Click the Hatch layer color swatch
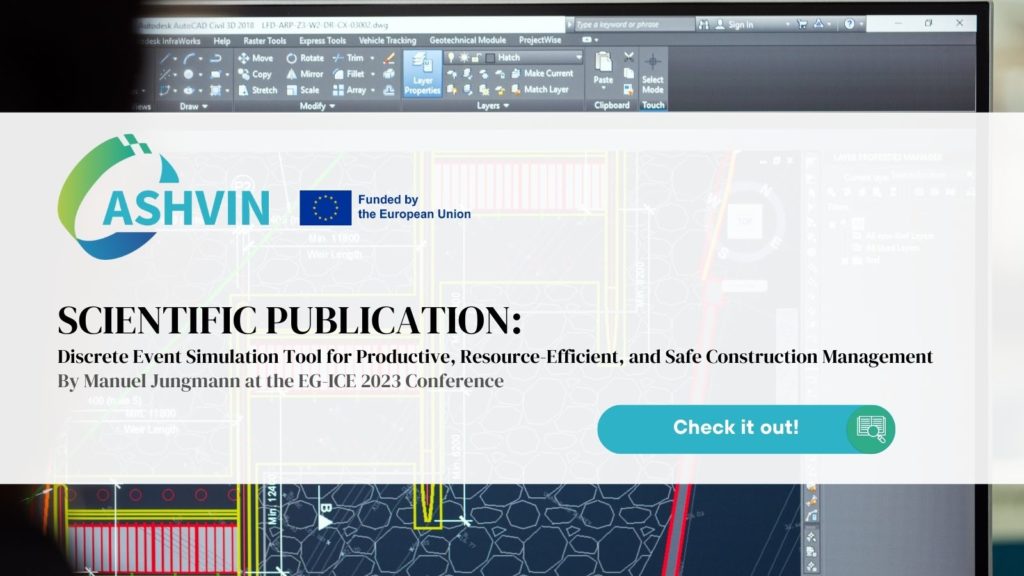Image resolution: width=1024 pixels, height=576 pixels. coord(490,58)
